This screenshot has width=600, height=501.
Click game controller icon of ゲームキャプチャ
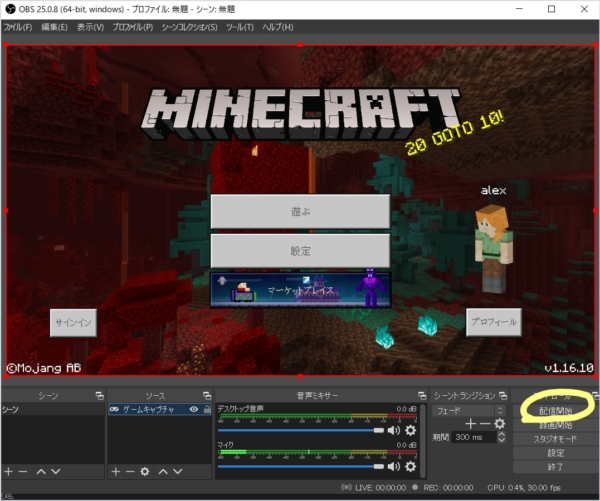114,409
